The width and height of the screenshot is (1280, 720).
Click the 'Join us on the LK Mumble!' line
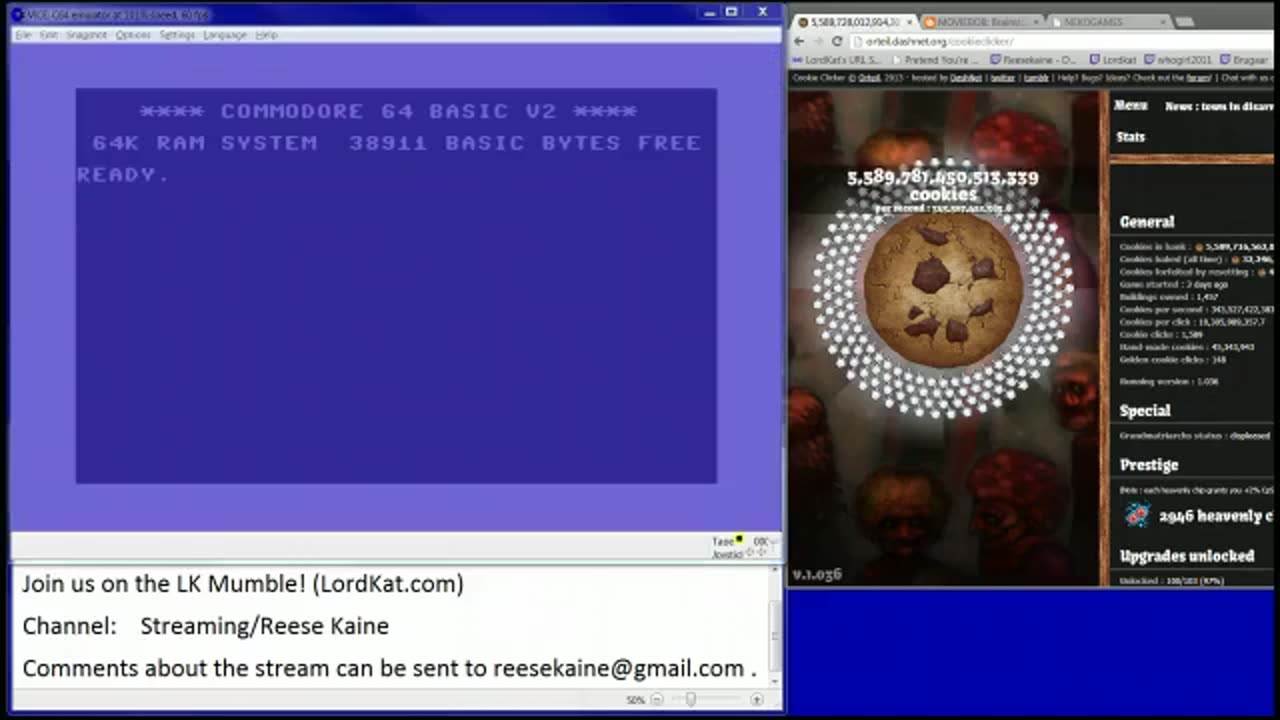click(243, 584)
